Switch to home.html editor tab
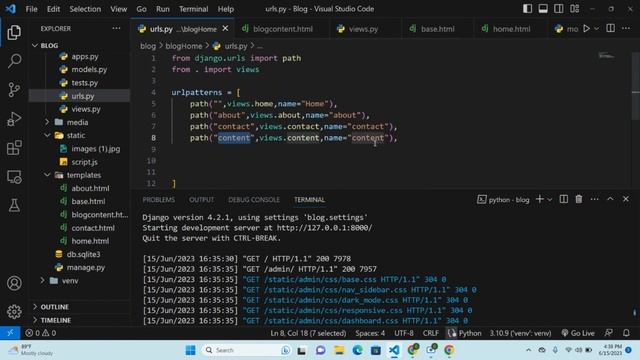Viewport: 640px width, 360px height. [x=511, y=29]
